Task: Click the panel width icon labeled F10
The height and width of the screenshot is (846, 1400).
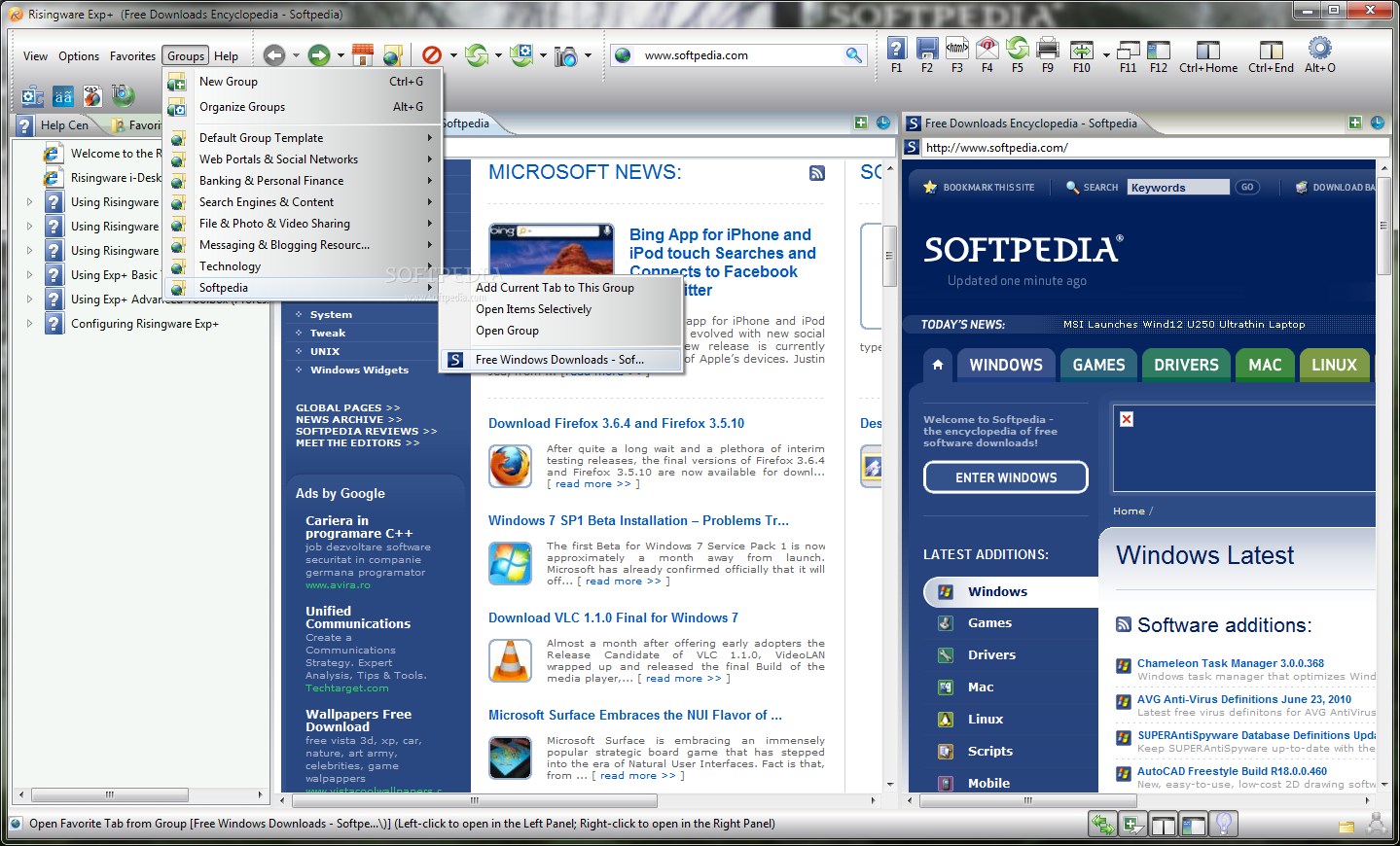Action: click(1082, 50)
